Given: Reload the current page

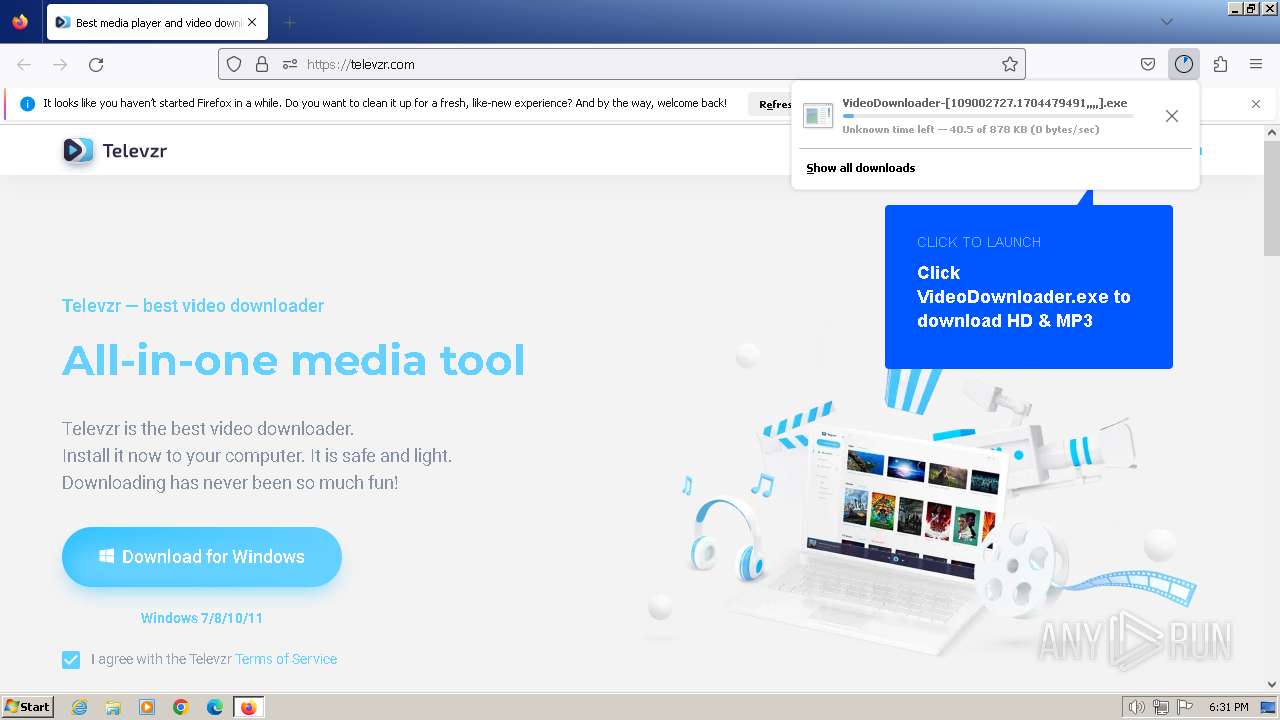Looking at the screenshot, I should 96,64.
